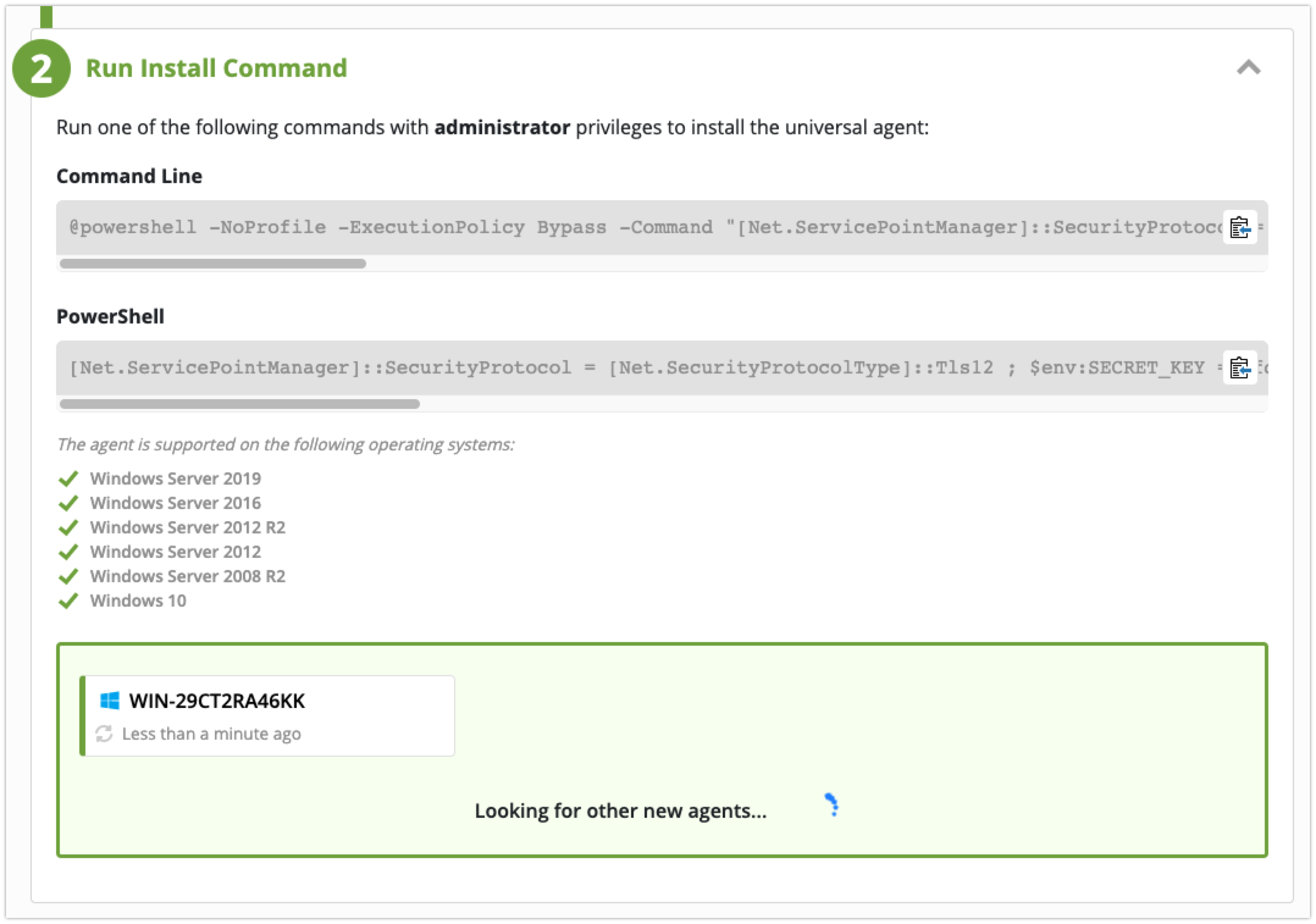1316x924 pixels.
Task: Collapse the Run Install Command section
Action: pyautogui.click(x=1248, y=68)
